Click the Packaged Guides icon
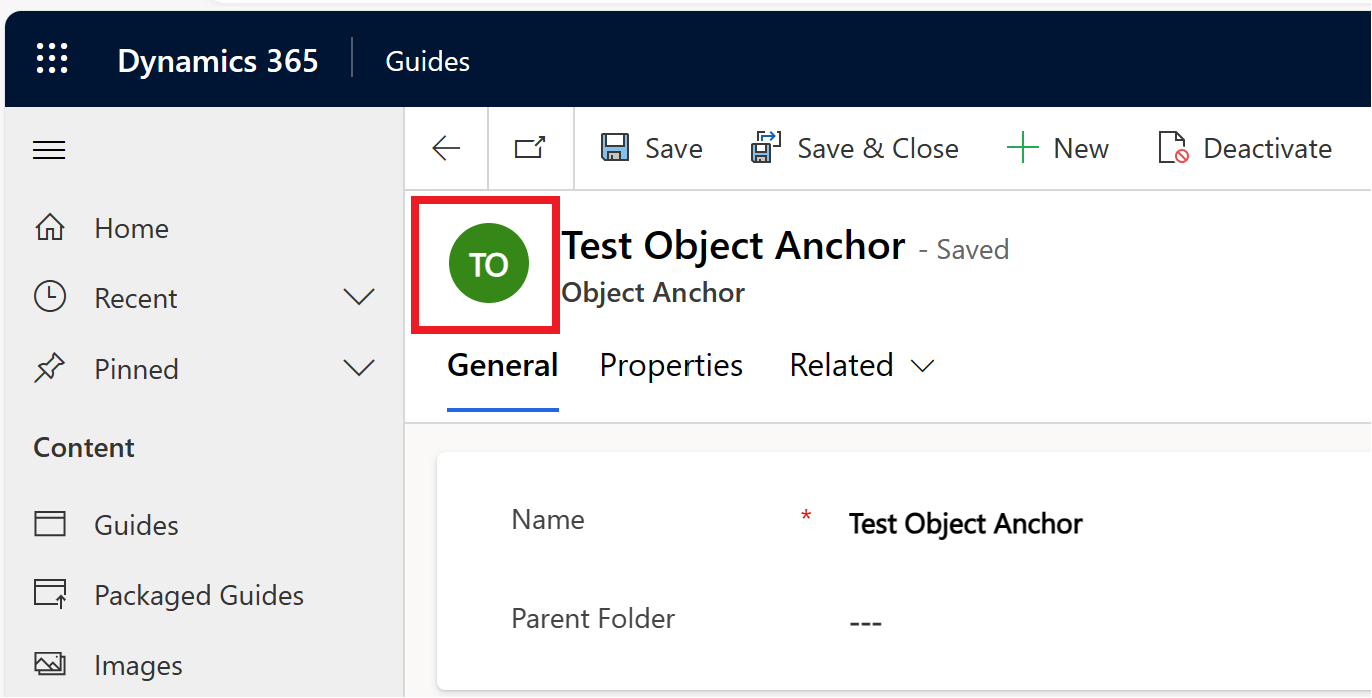This screenshot has height=698, width=1372. coord(49,594)
